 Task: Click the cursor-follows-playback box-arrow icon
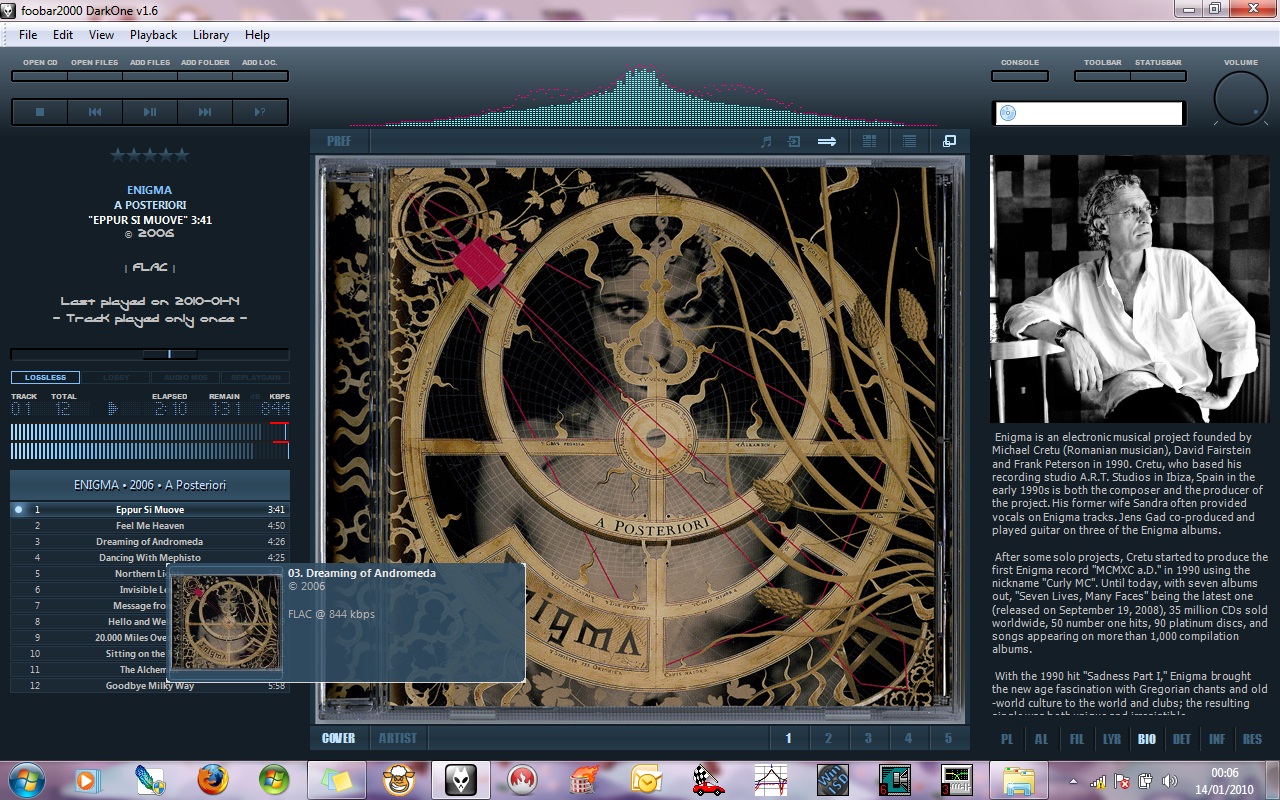coord(794,141)
